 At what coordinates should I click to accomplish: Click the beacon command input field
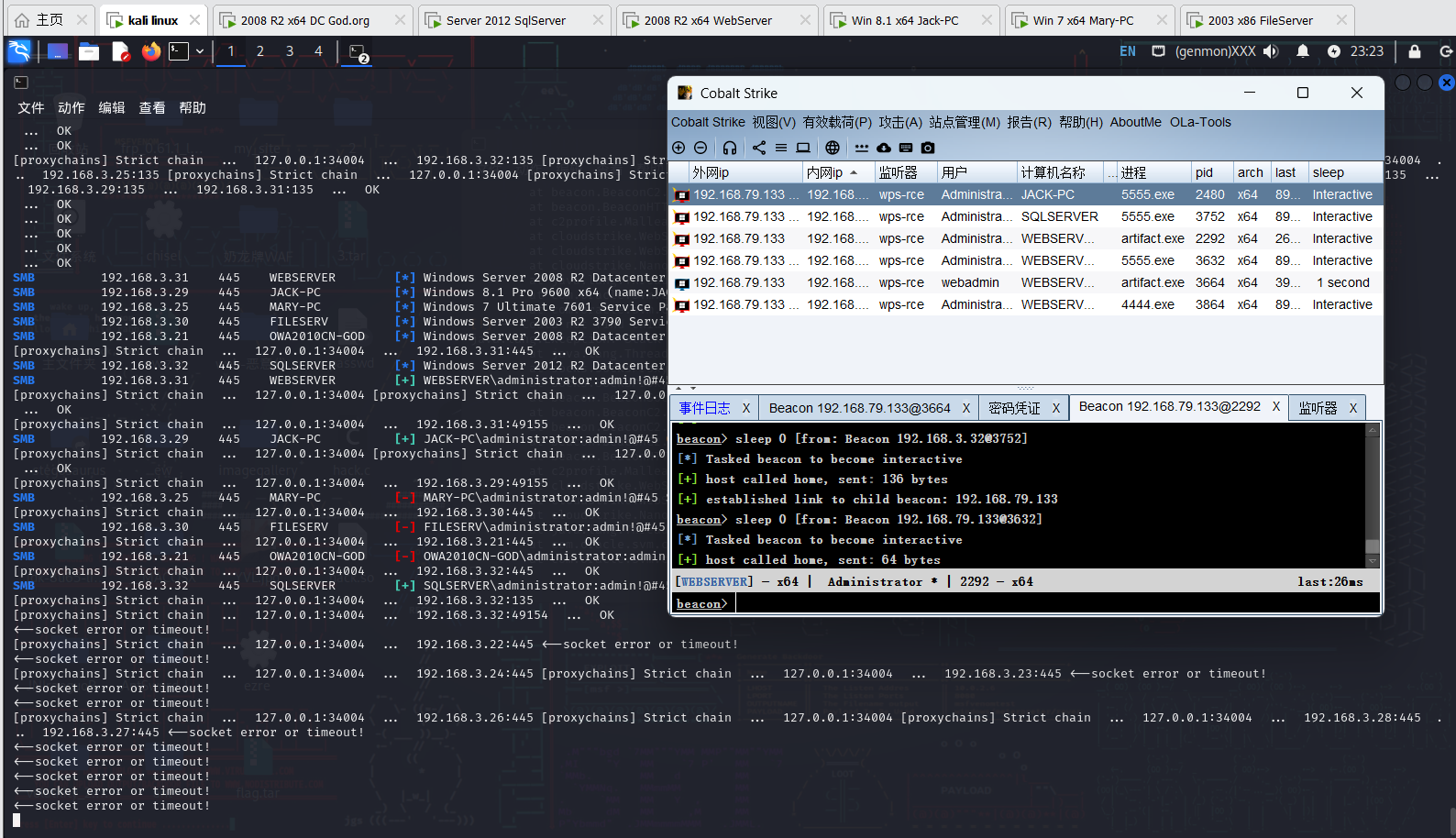click(1056, 603)
